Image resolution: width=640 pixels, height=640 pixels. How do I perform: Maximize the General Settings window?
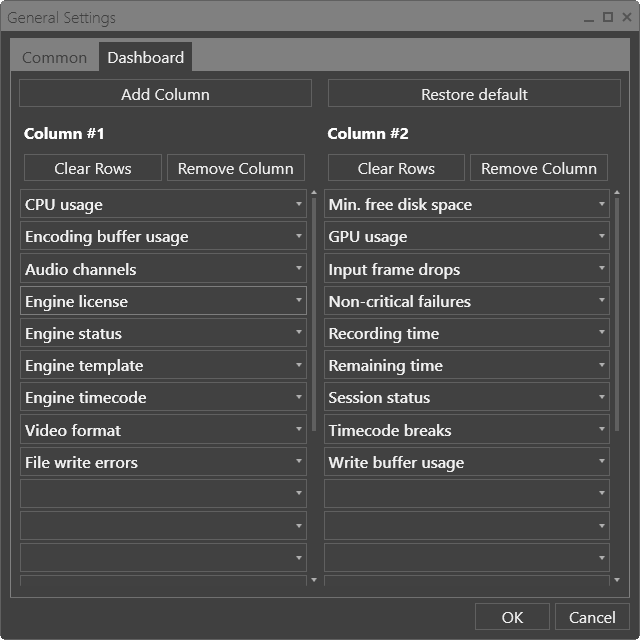point(607,17)
